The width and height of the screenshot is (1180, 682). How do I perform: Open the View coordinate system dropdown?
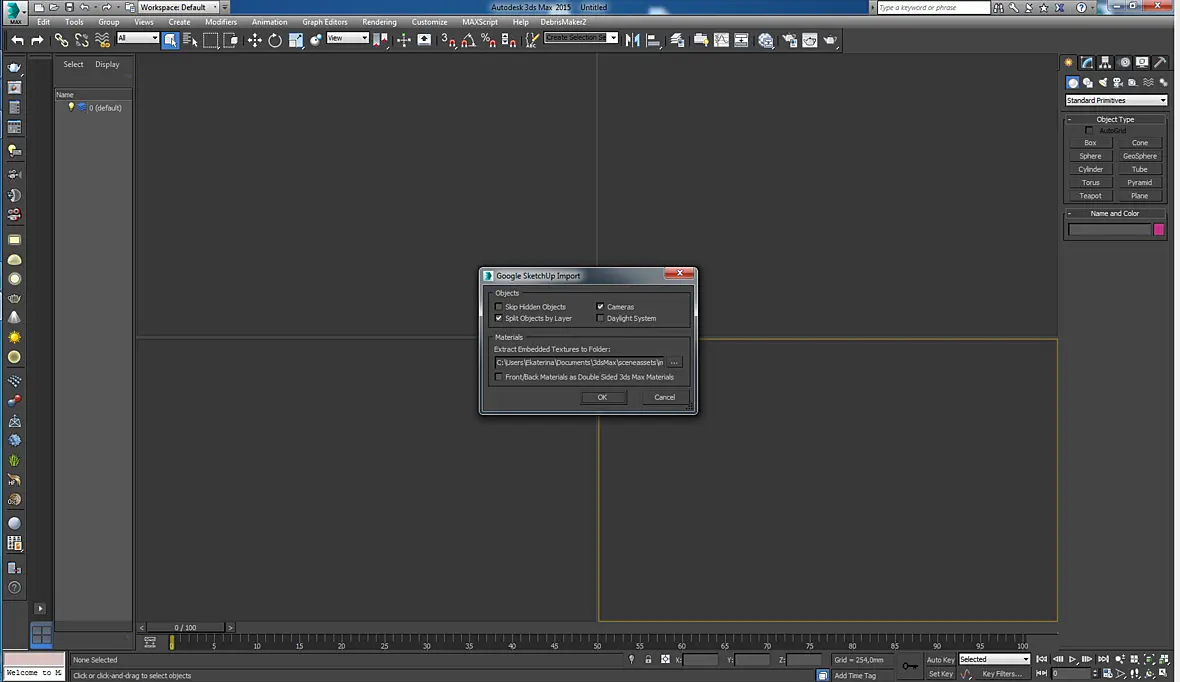click(x=347, y=38)
